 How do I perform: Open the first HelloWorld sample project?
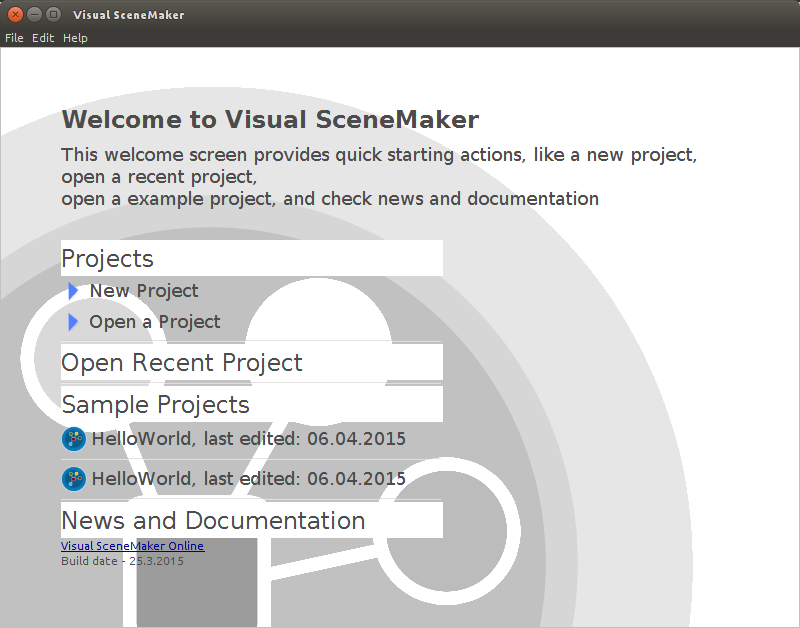click(248, 439)
